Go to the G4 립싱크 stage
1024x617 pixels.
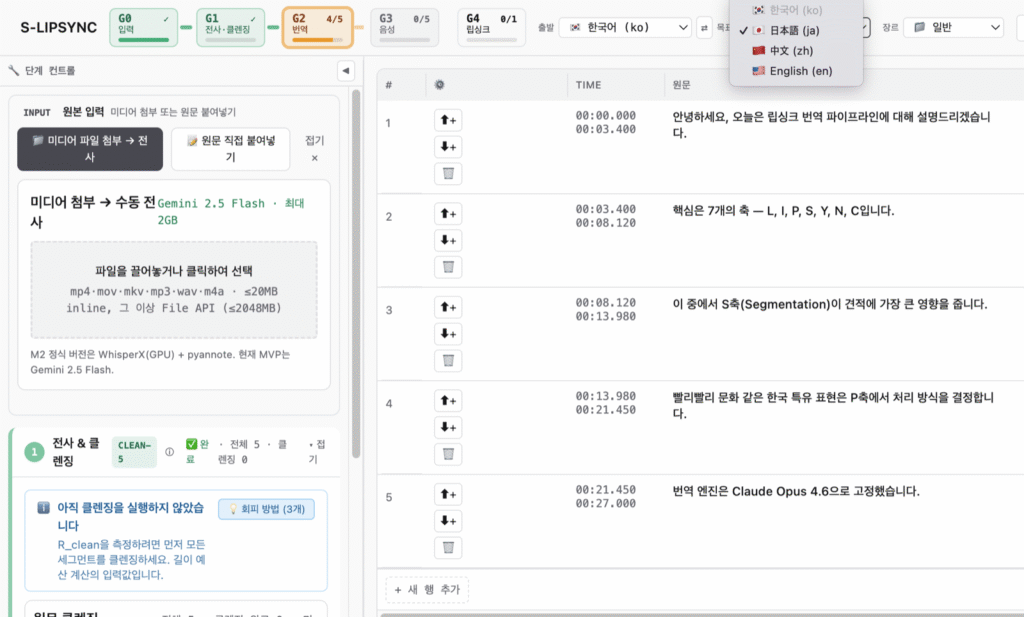491,27
